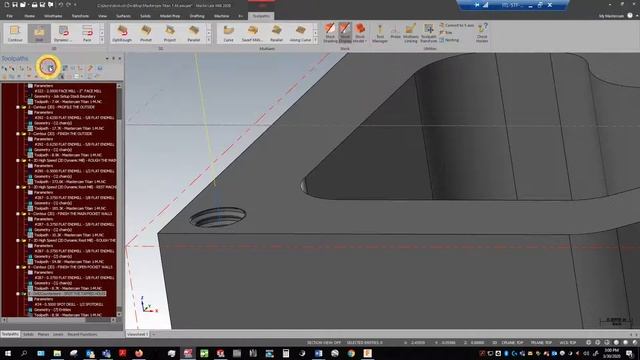Open the File menu
This screenshot has height=360, width=640.
click(9, 16)
